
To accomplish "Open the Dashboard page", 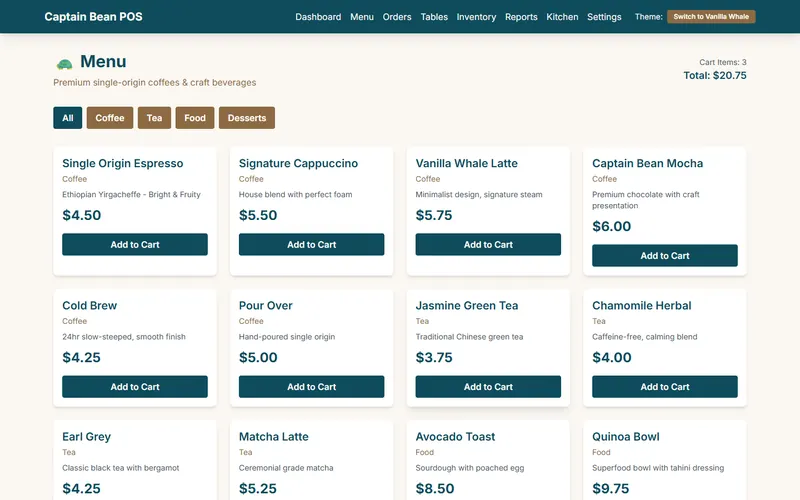I will coord(318,17).
